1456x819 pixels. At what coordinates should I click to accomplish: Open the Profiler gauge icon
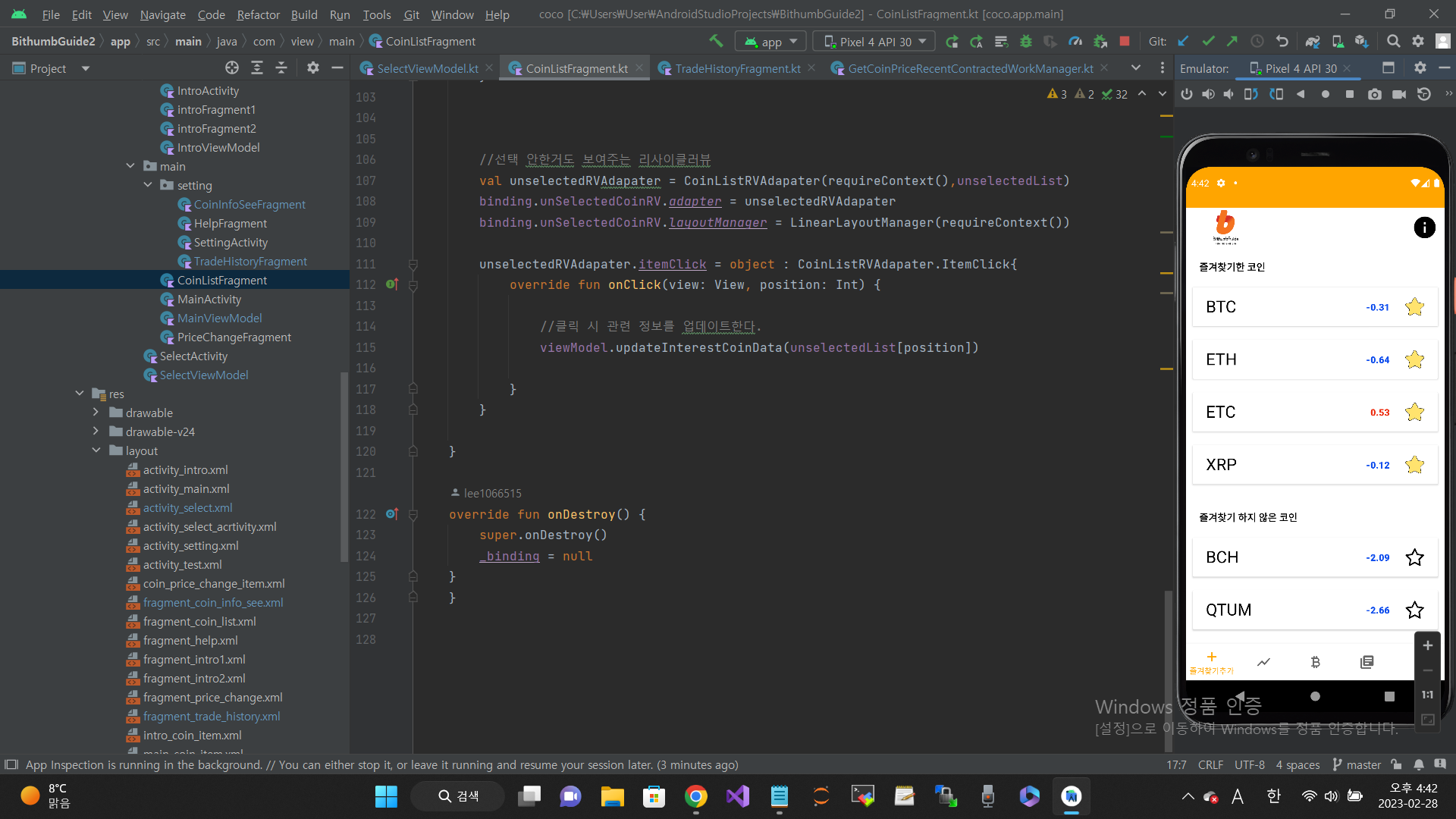1075,42
